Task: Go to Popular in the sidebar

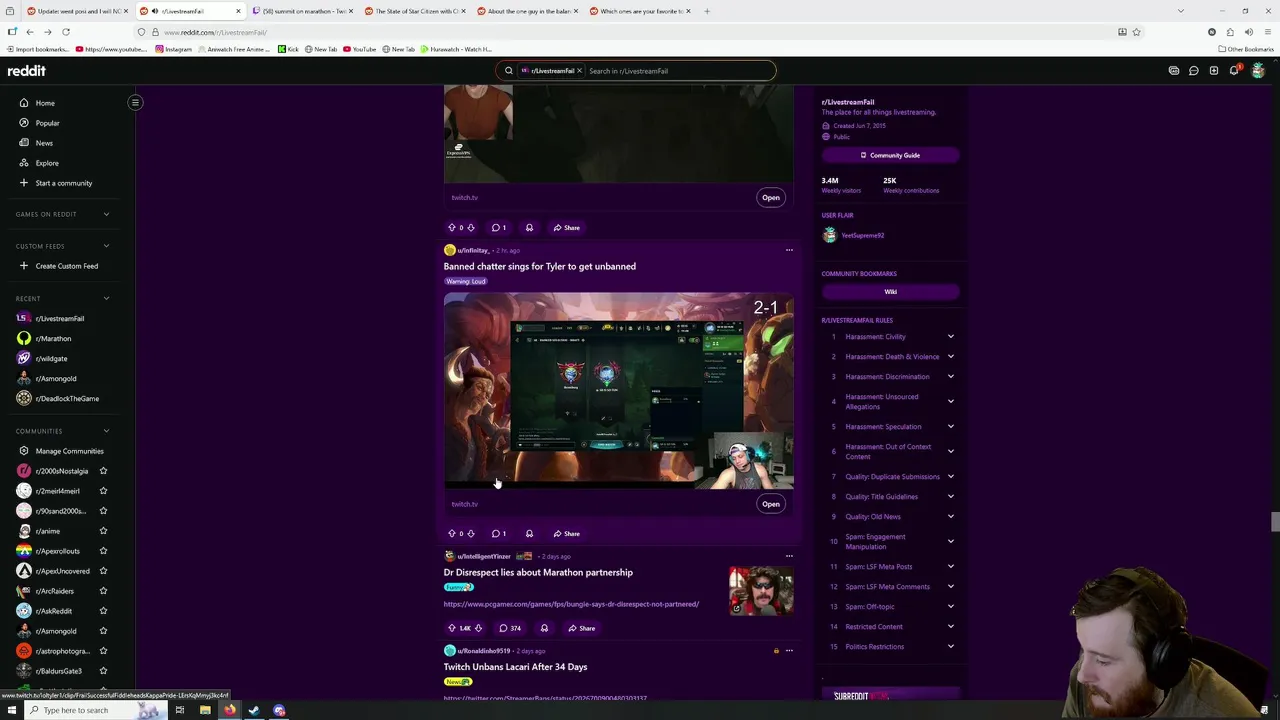Action: point(47,123)
